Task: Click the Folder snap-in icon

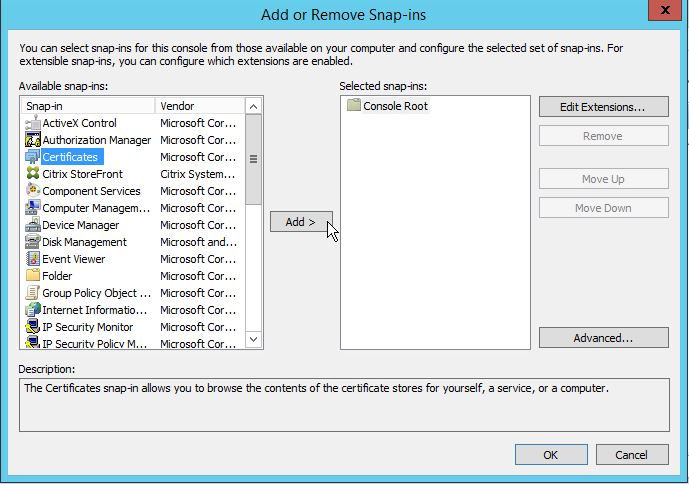Action: [33, 276]
